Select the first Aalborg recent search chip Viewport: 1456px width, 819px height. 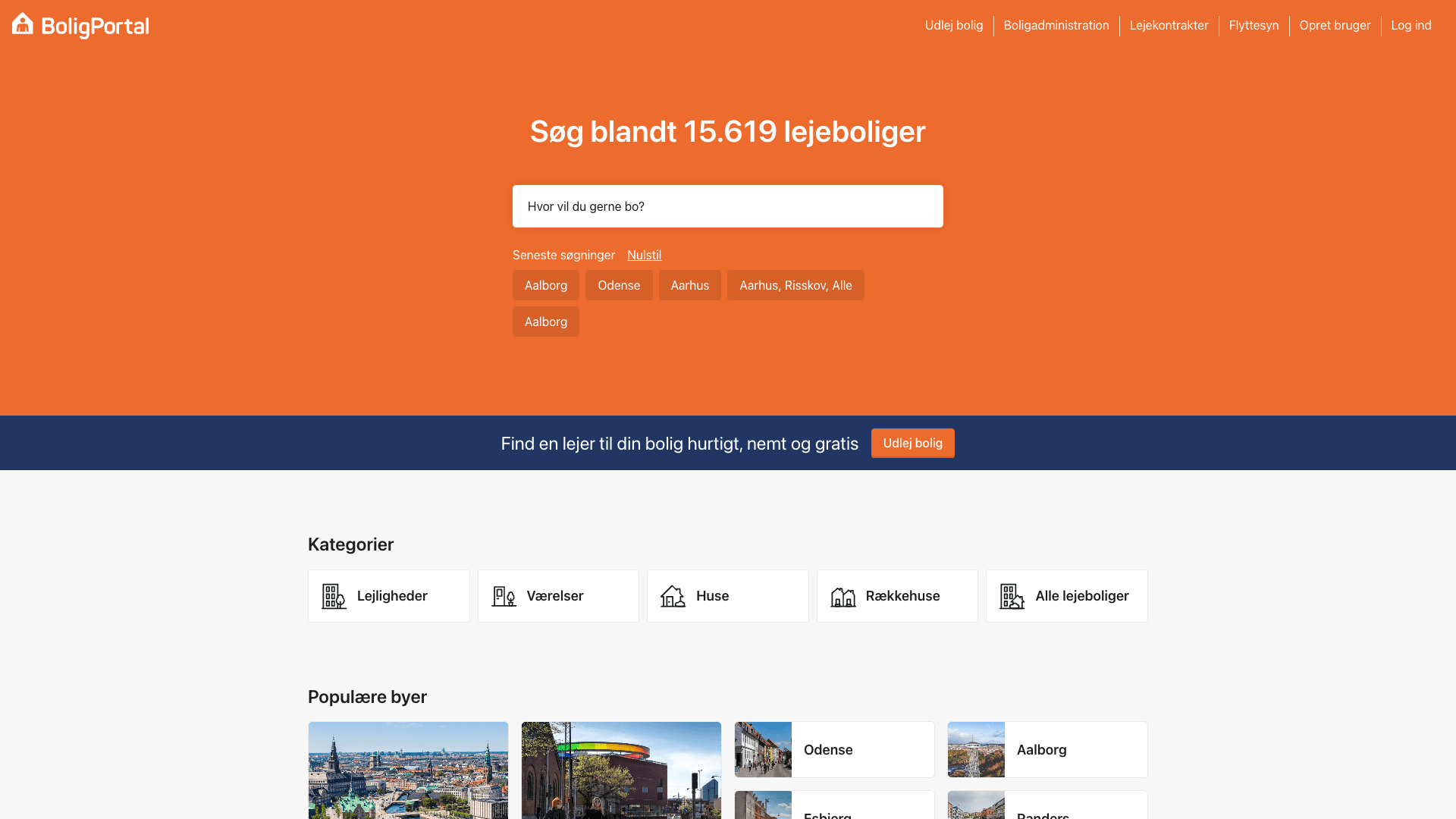[546, 285]
